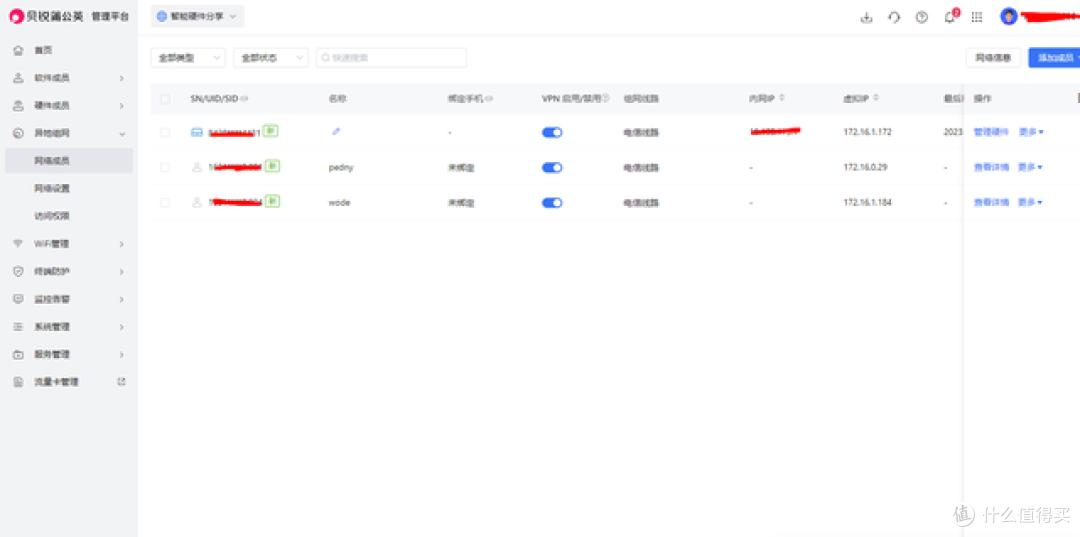Open 更多 dropdown in first hardware row

point(1031,131)
